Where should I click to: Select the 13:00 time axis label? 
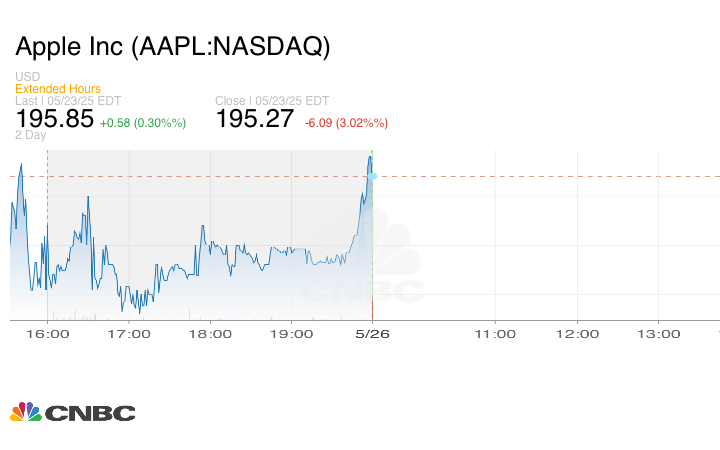[x=659, y=334]
